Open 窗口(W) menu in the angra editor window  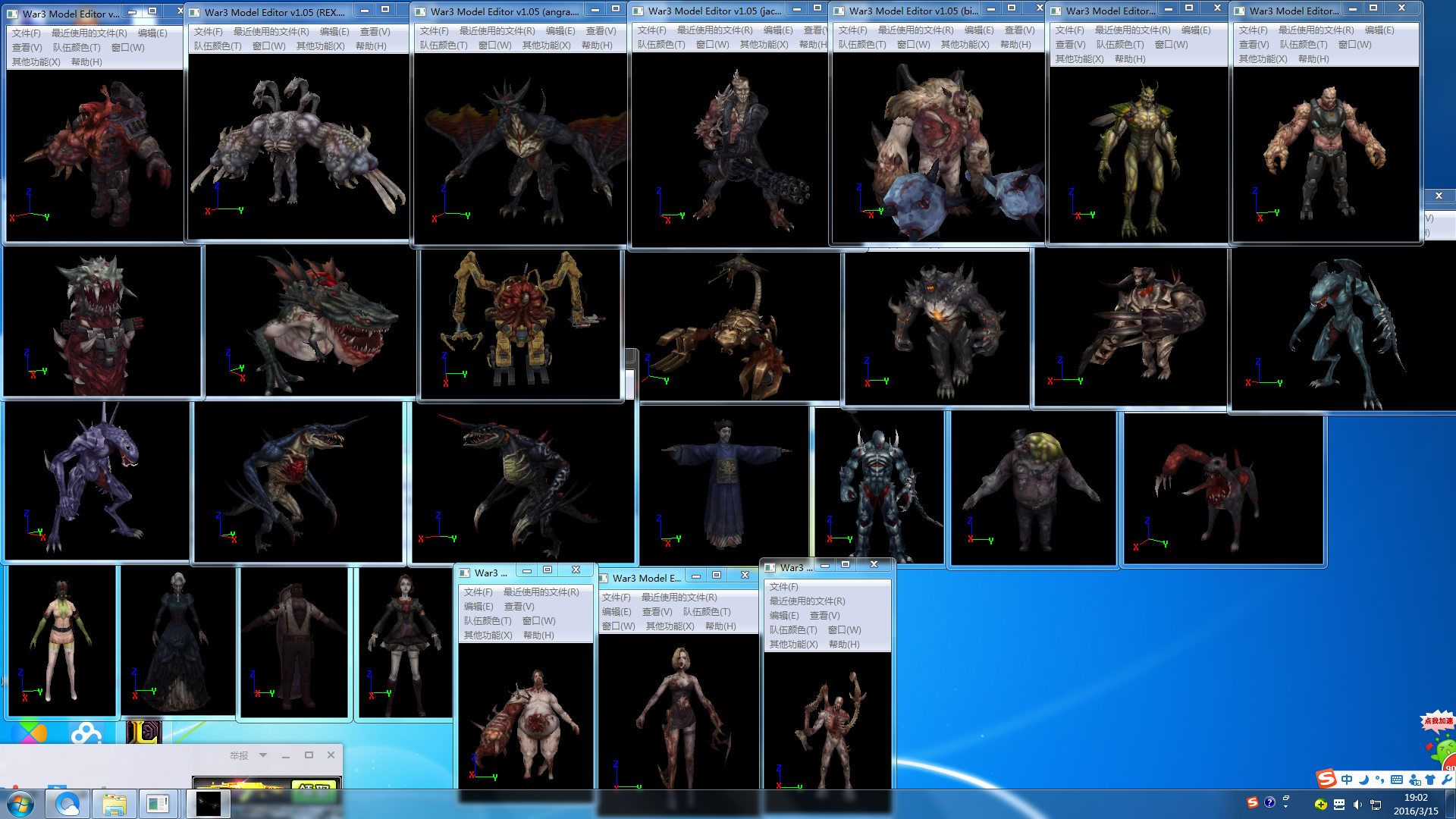pos(494,45)
